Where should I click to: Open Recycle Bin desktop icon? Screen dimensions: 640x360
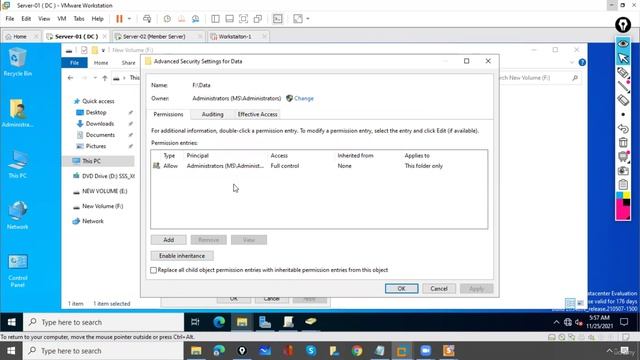[17, 62]
